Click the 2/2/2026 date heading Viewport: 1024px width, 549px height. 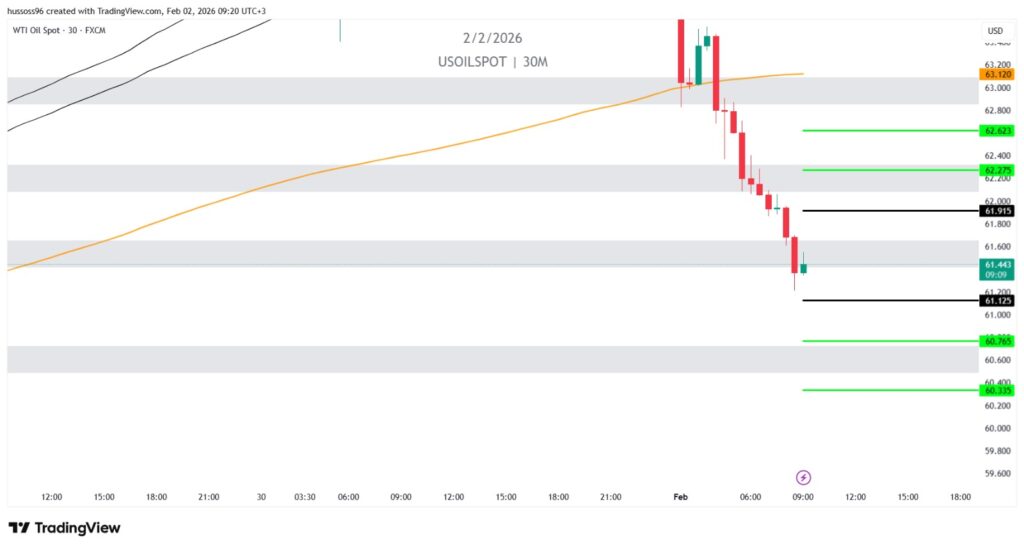click(x=492, y=38)
